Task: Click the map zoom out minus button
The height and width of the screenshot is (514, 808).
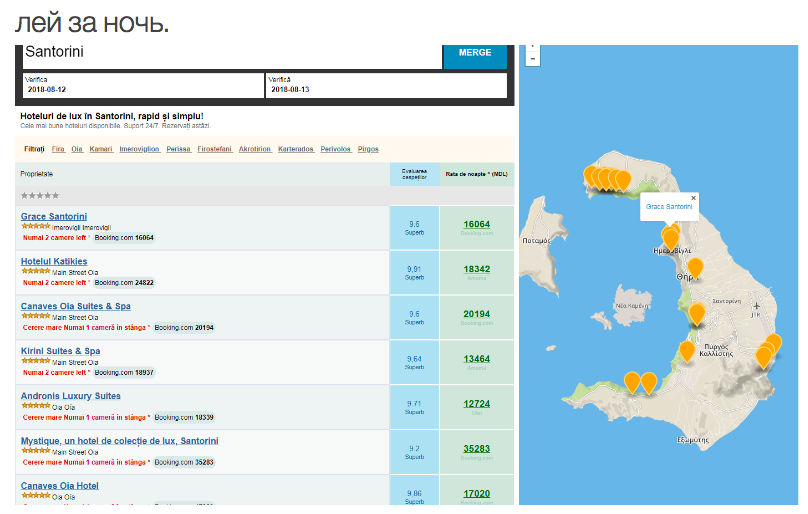Action: coord(533,59)
